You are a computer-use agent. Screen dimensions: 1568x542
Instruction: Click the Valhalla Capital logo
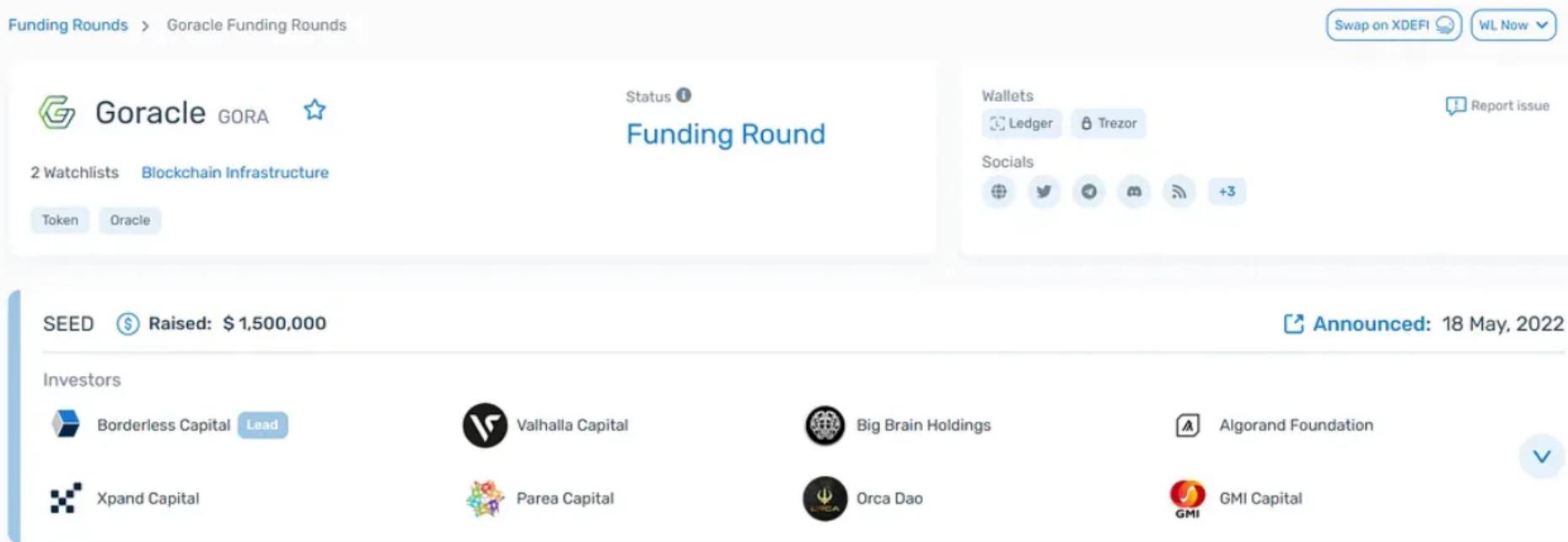coord(485,425)
